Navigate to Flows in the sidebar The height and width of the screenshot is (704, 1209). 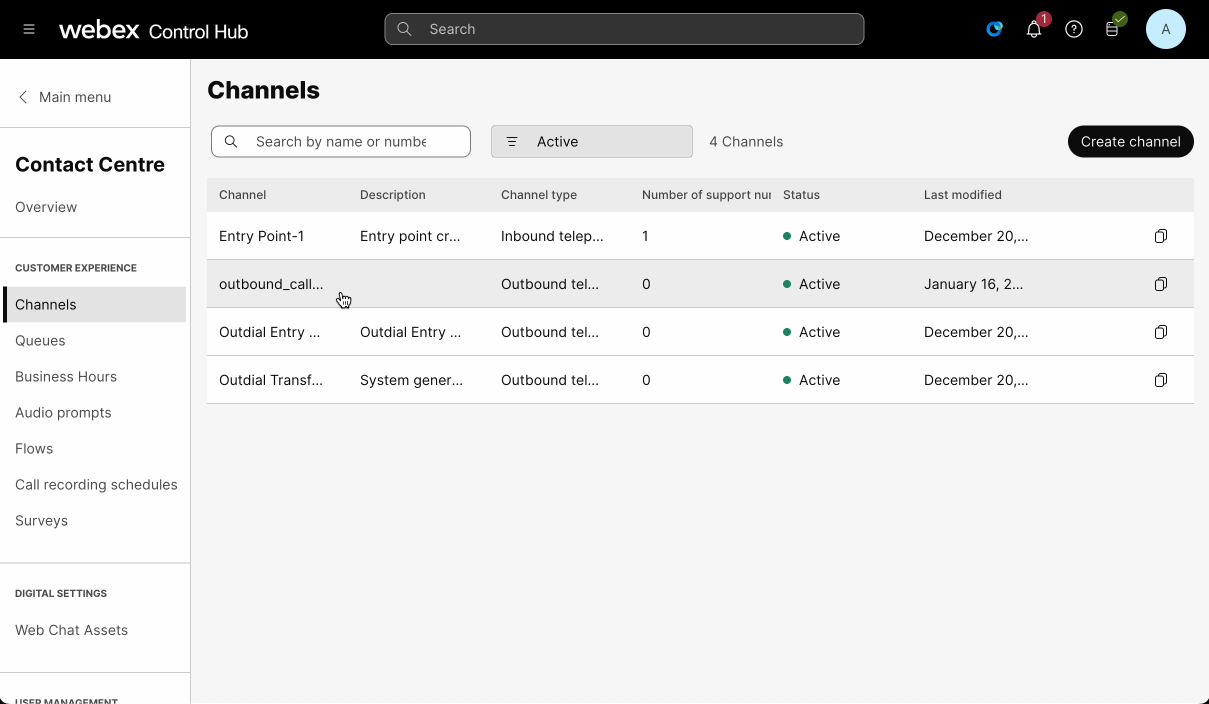click(34, 448)
